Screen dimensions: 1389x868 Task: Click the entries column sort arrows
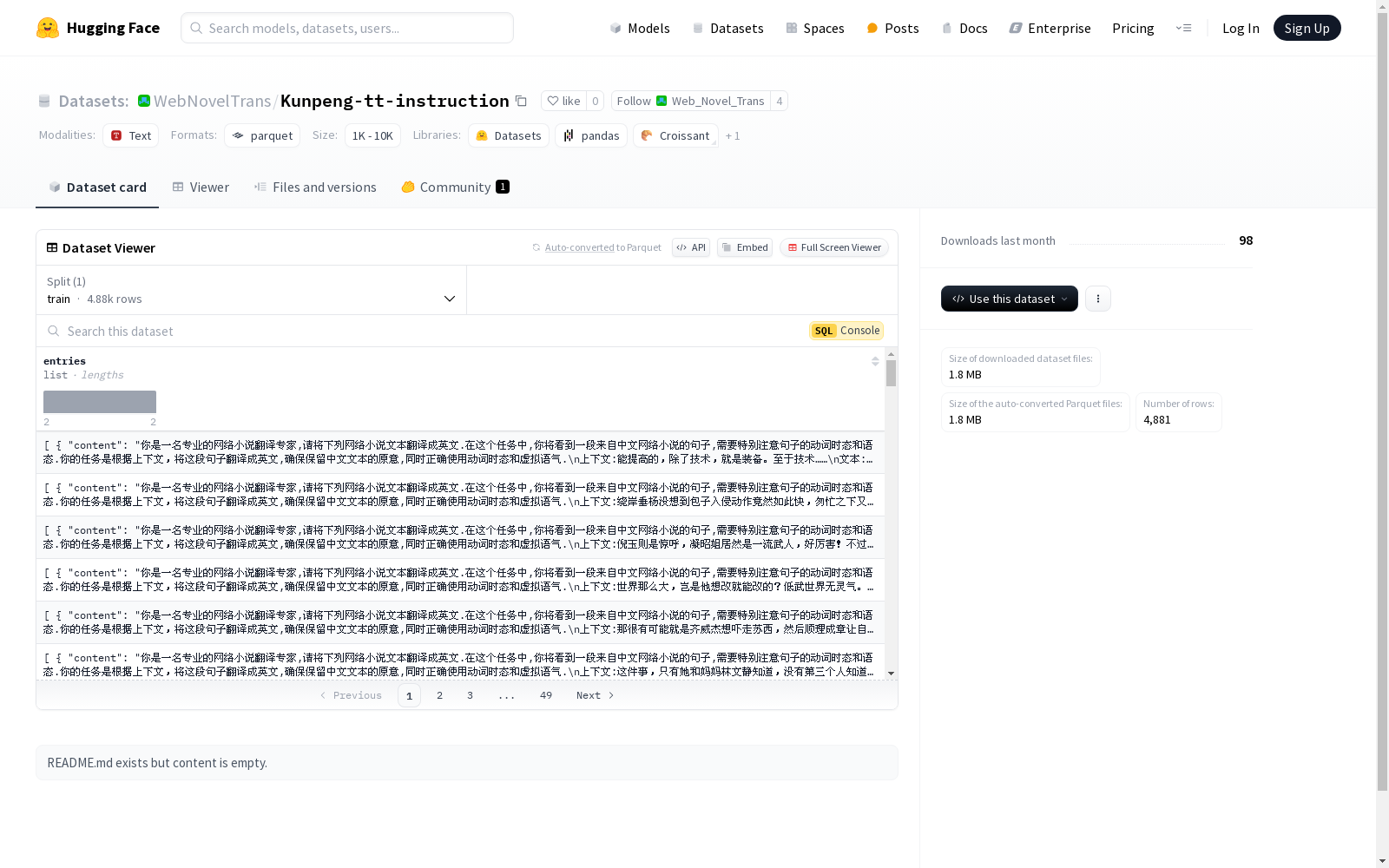[x=875, y=361]
